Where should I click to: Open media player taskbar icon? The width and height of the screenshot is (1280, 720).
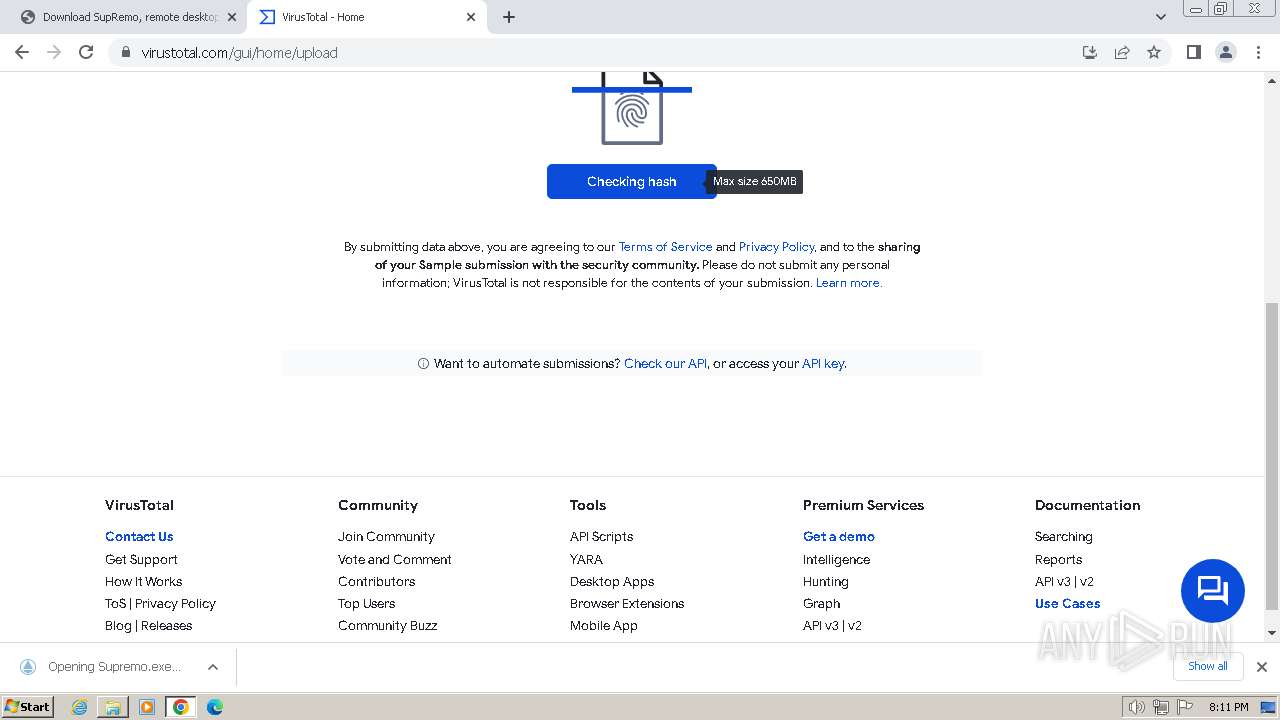coord(147,707)
